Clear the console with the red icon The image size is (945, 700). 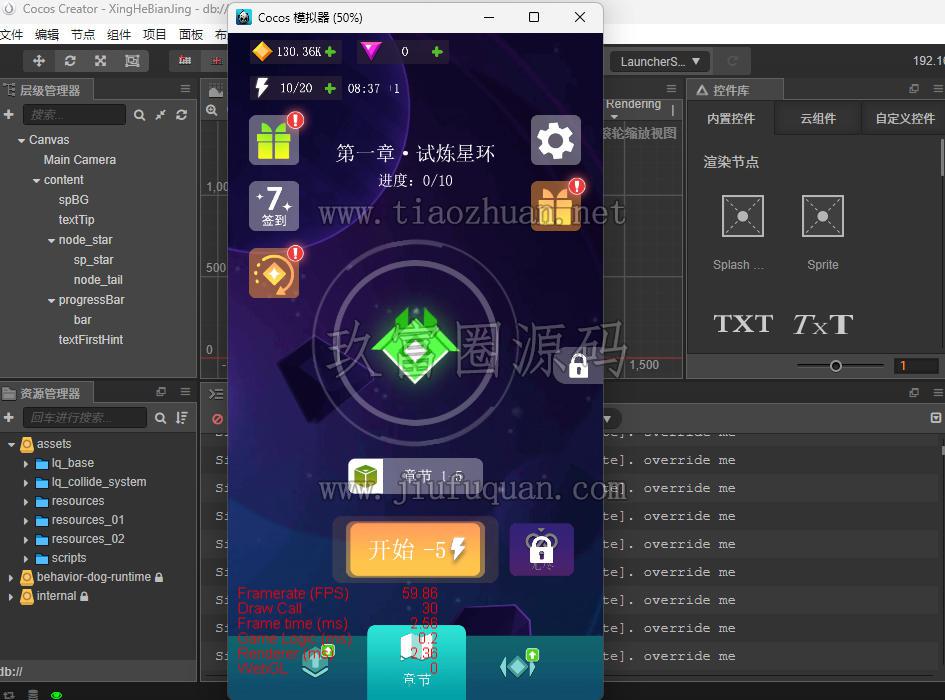click(x=217, y=418)
